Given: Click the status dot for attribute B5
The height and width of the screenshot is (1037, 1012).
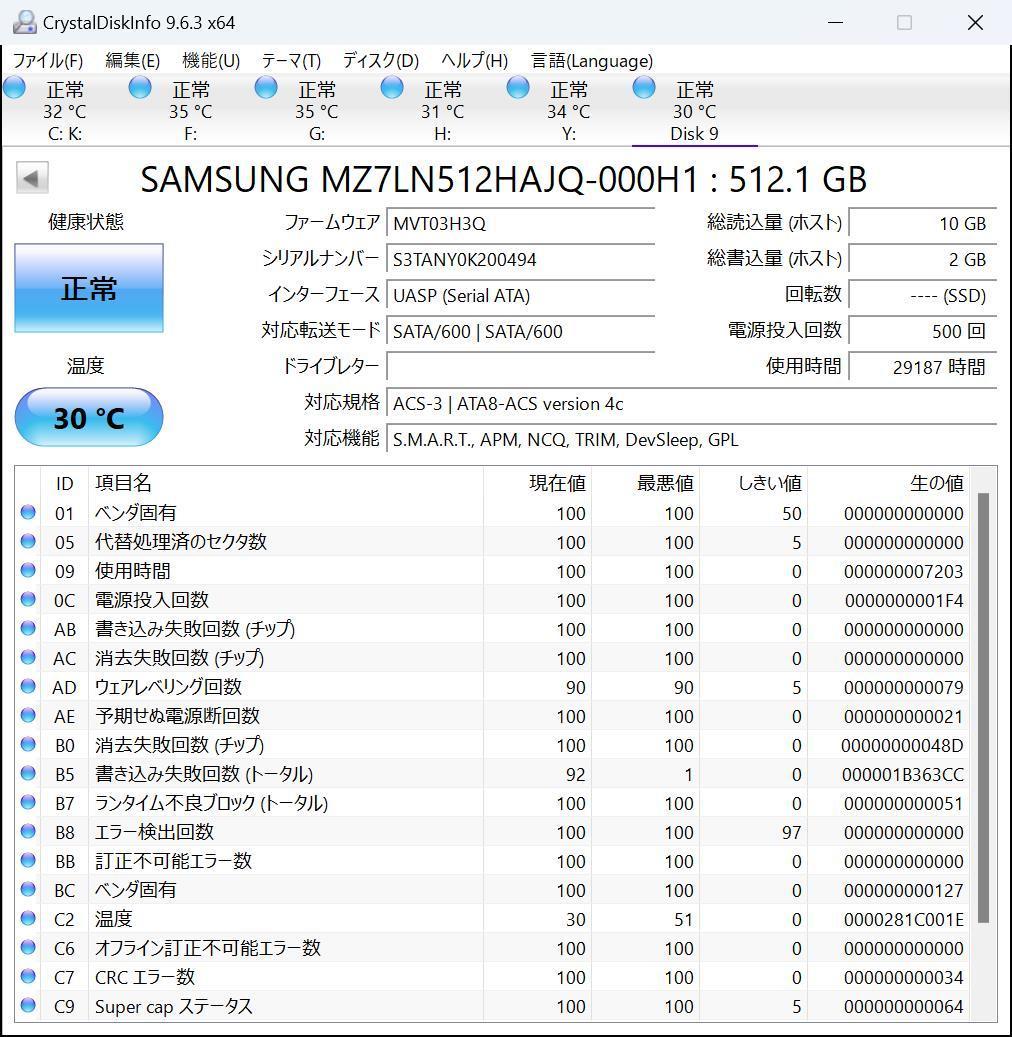Looking at the screenshot, I should point(28,773).
